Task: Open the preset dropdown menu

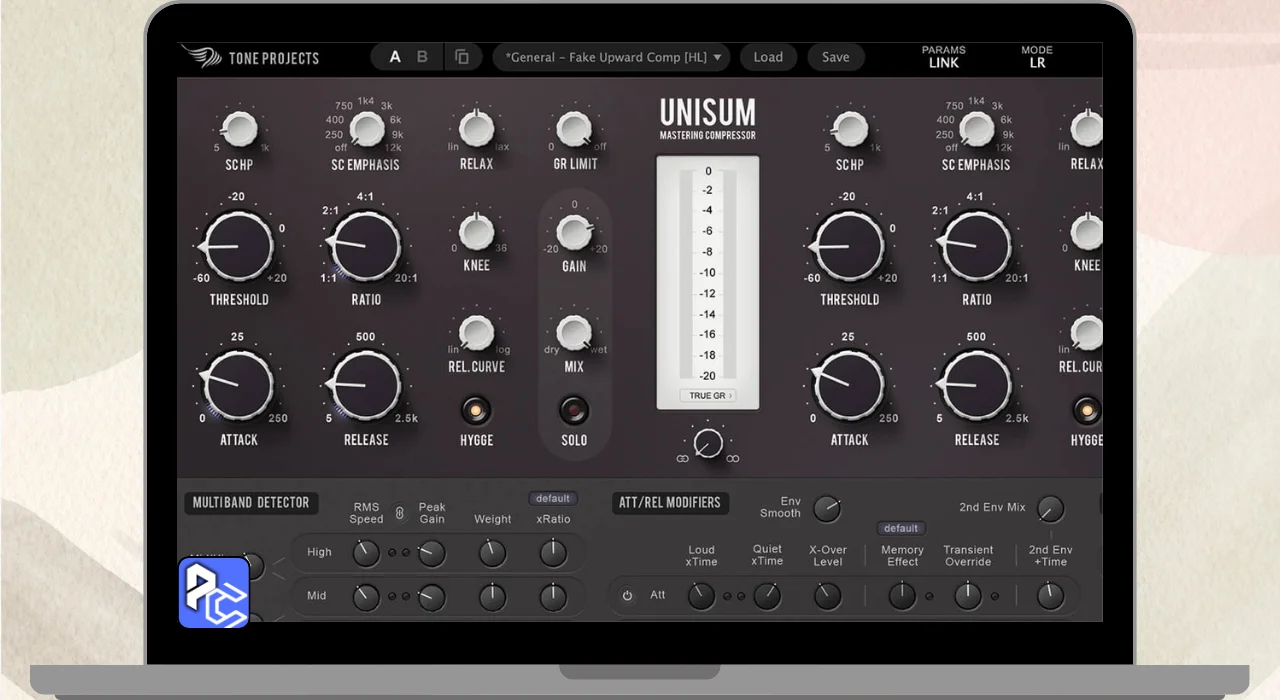Action: point(612,57)
